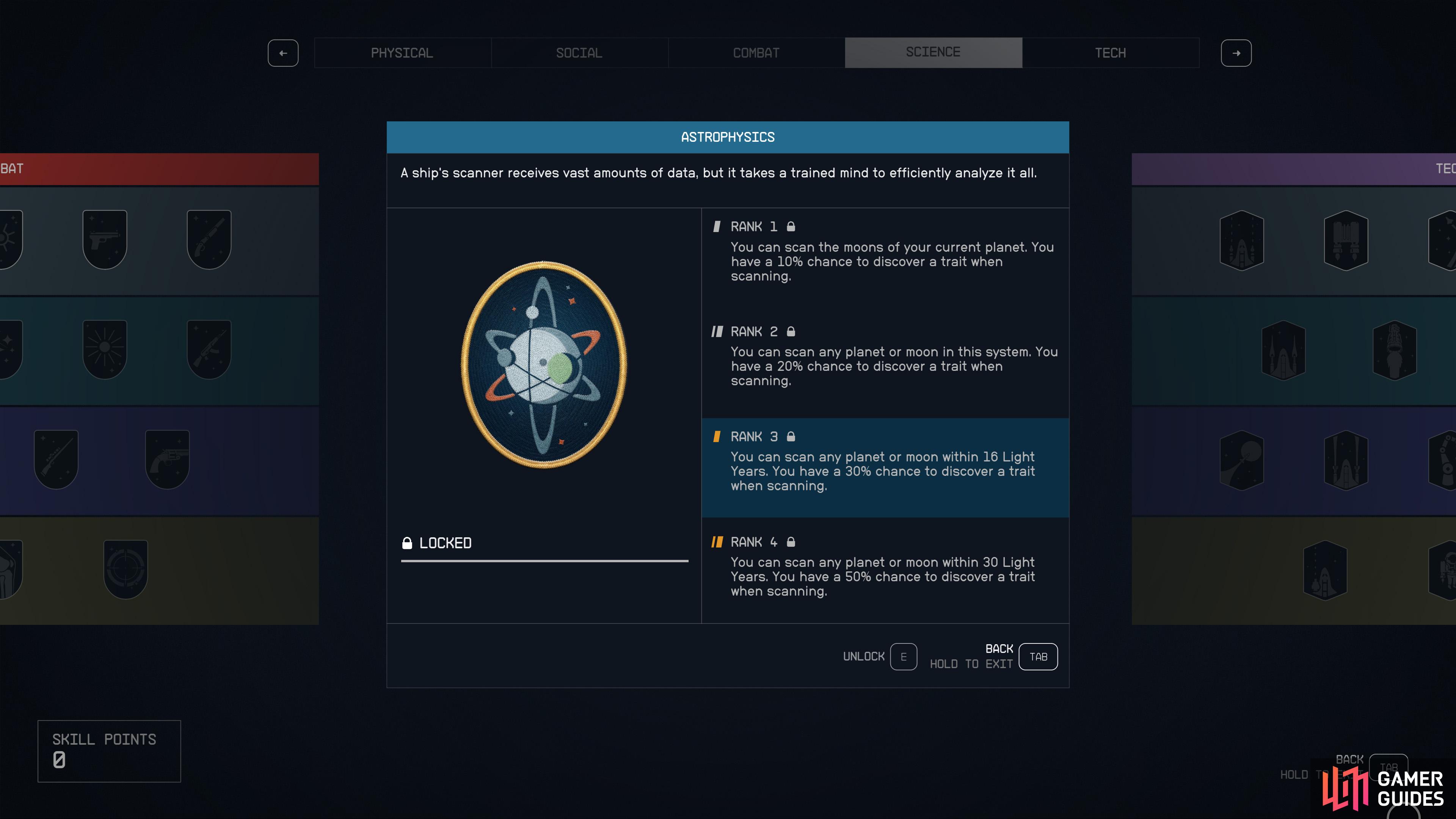Go to previous category with left arrow
The height and width of the screenshot is (819, 1456).
[283, 53]
